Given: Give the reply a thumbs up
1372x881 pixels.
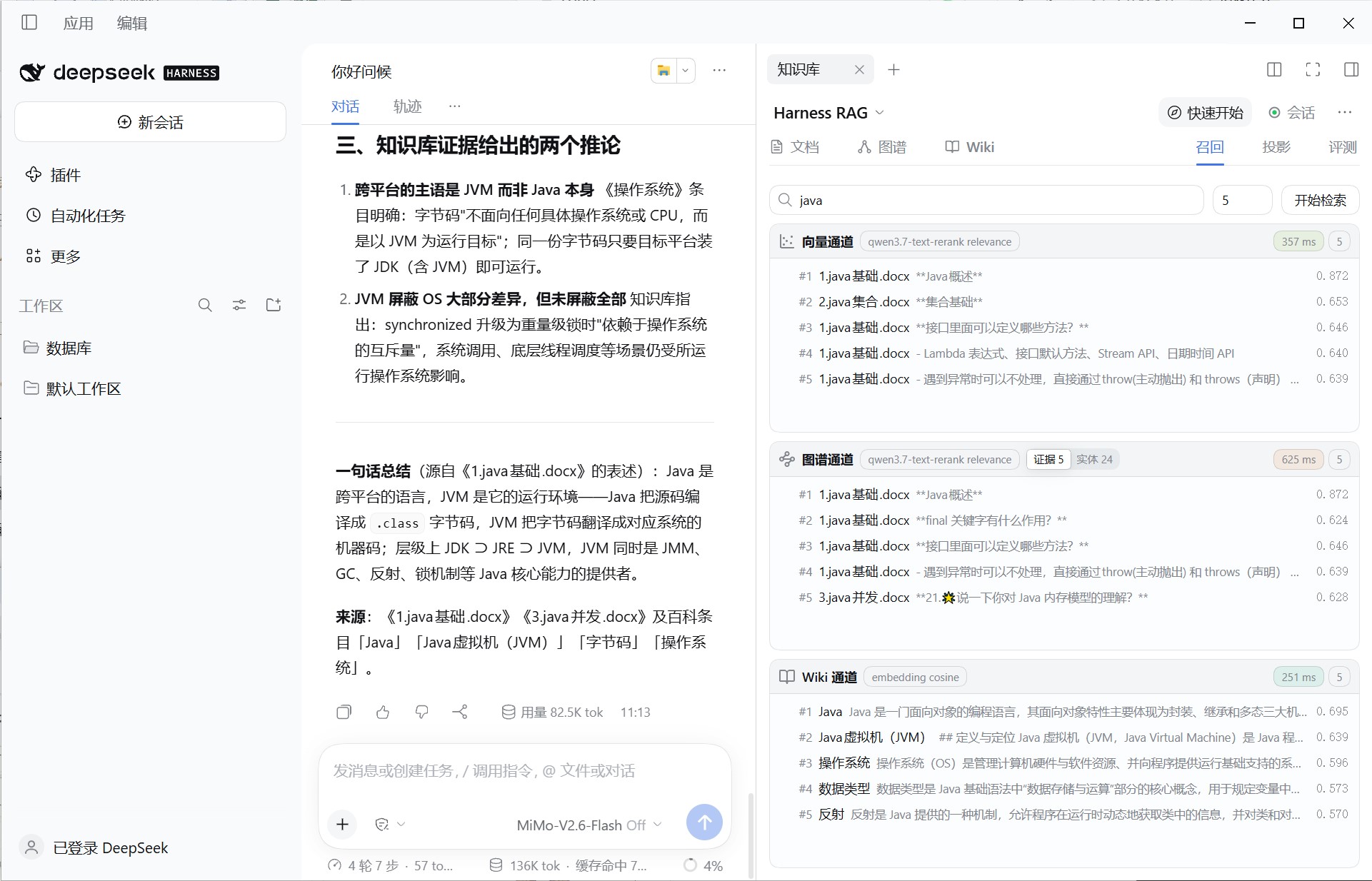Looking at the screenshot, I should [x=383, y=712].
